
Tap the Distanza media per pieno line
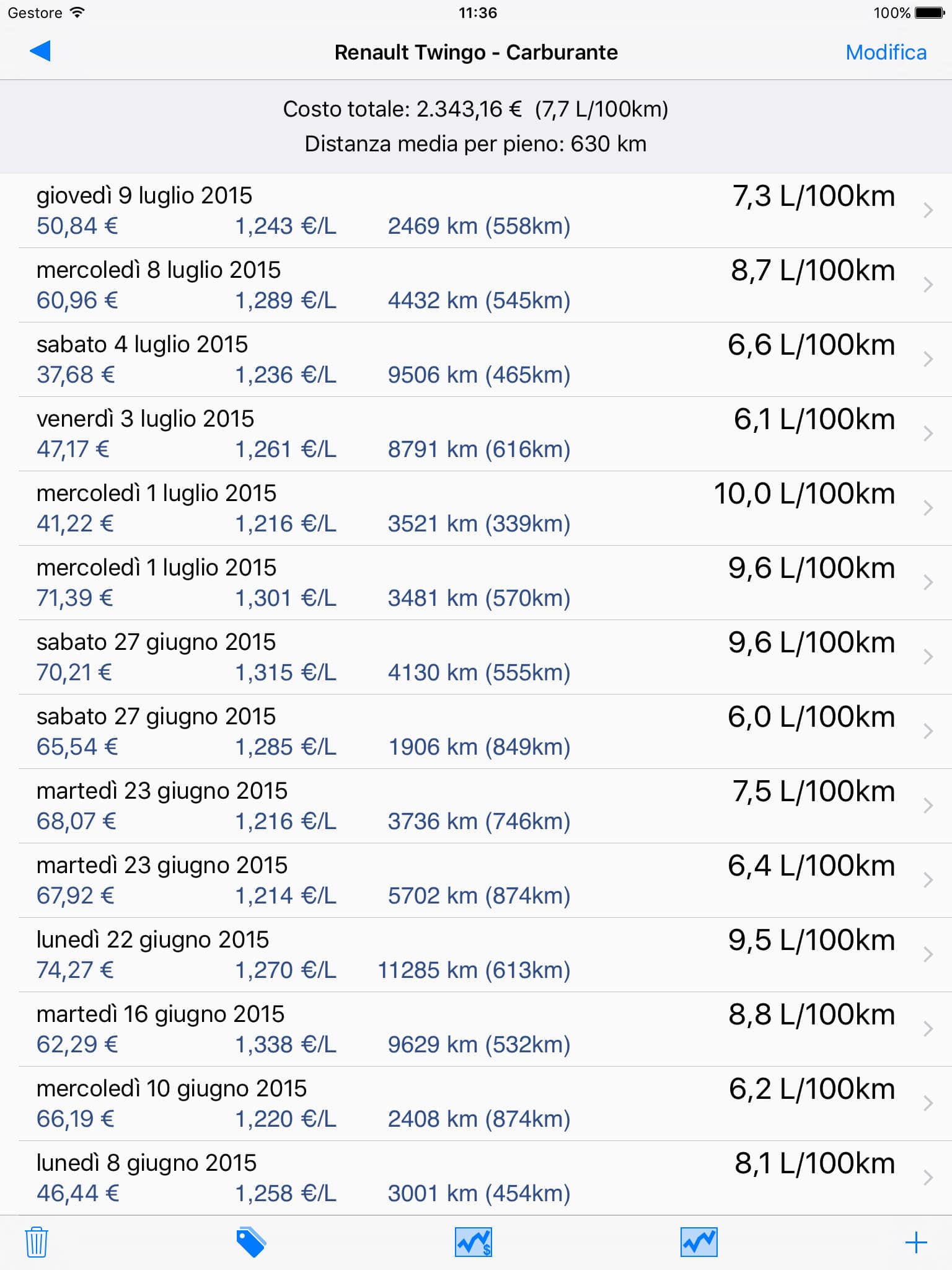476,144
